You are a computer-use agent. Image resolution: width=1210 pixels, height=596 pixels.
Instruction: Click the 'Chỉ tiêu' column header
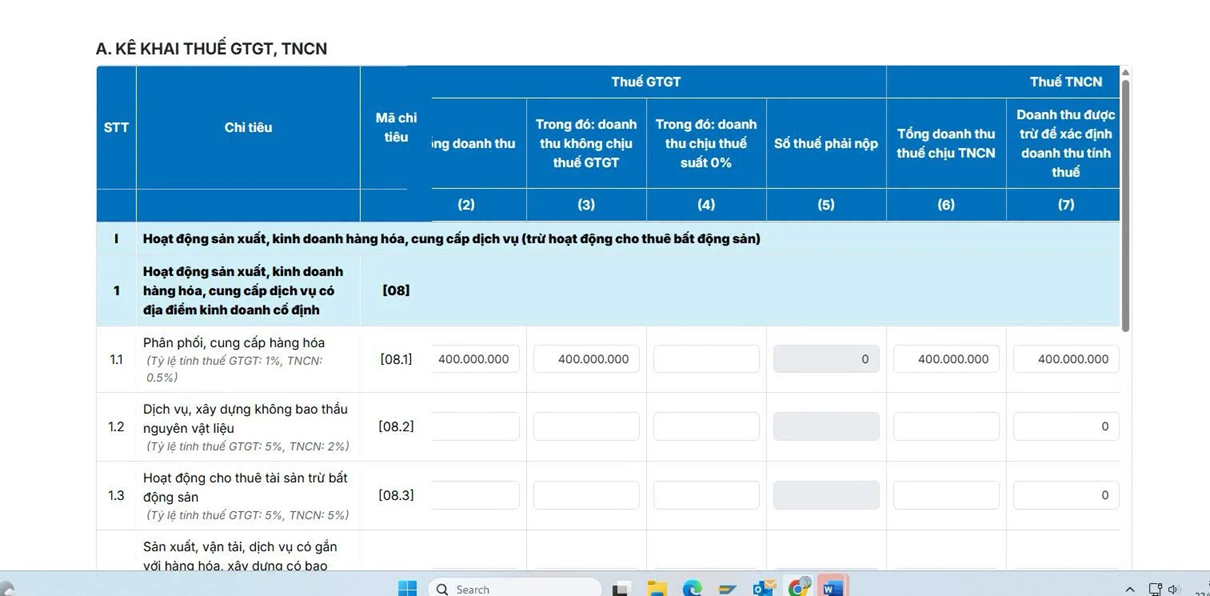248,128
